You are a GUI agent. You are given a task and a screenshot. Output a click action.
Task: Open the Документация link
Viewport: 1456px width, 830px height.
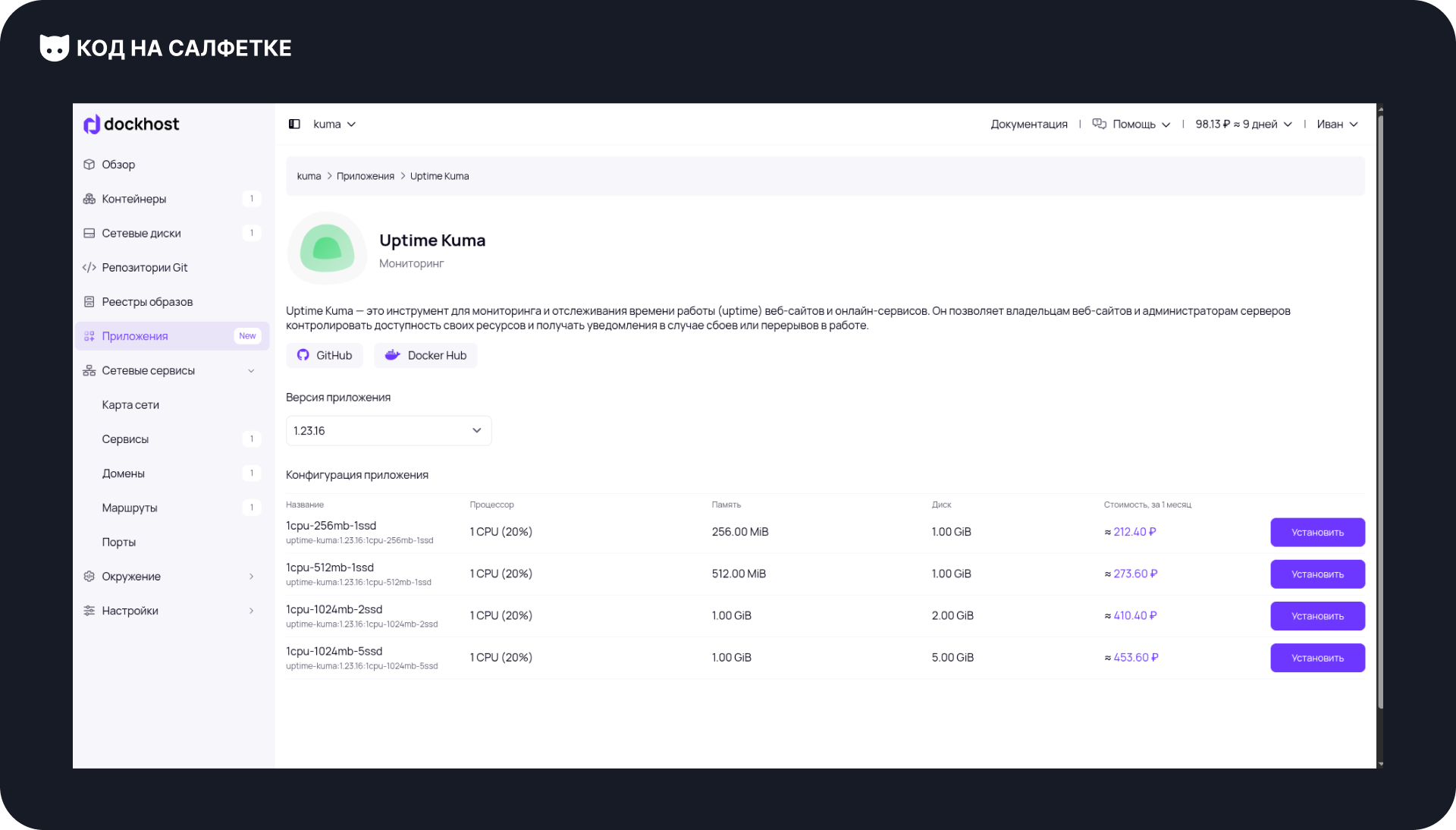click(x=1028, y=124)
